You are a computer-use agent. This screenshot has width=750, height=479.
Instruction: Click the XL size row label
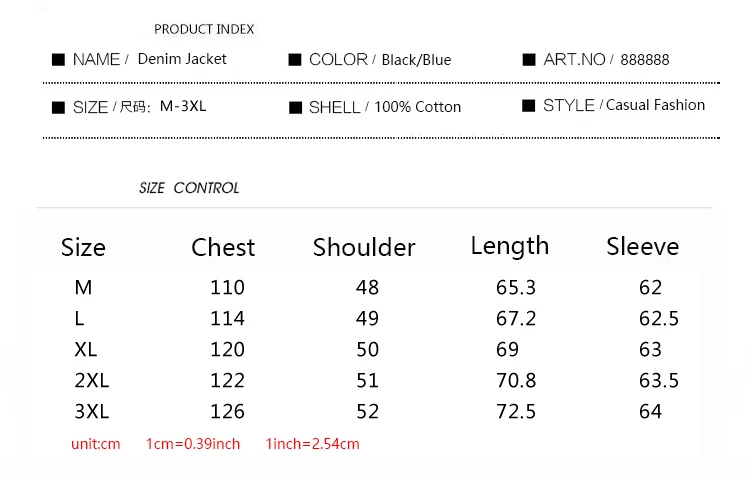[86, 349]
